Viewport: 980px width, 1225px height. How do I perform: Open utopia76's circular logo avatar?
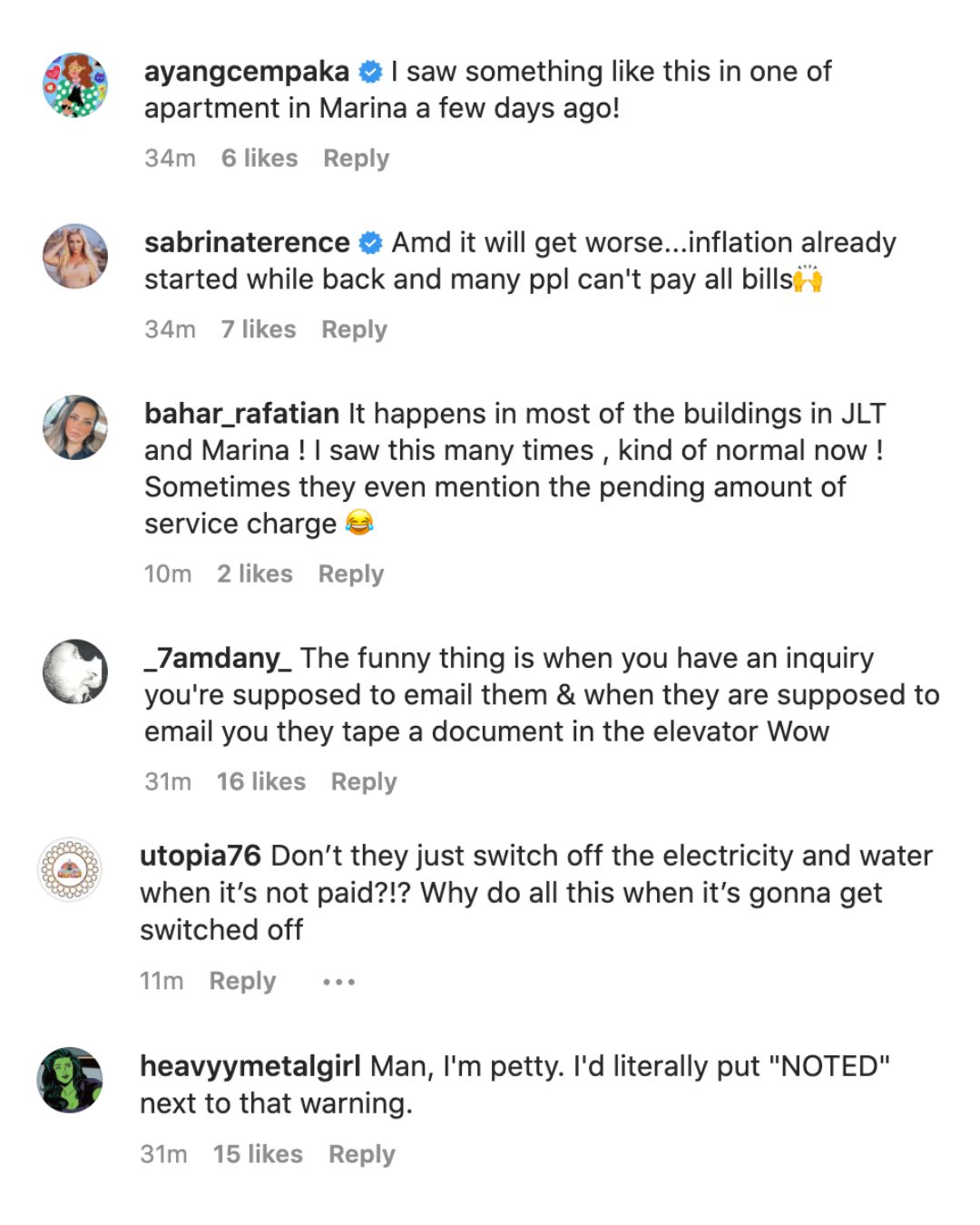[x=70, y=869]
